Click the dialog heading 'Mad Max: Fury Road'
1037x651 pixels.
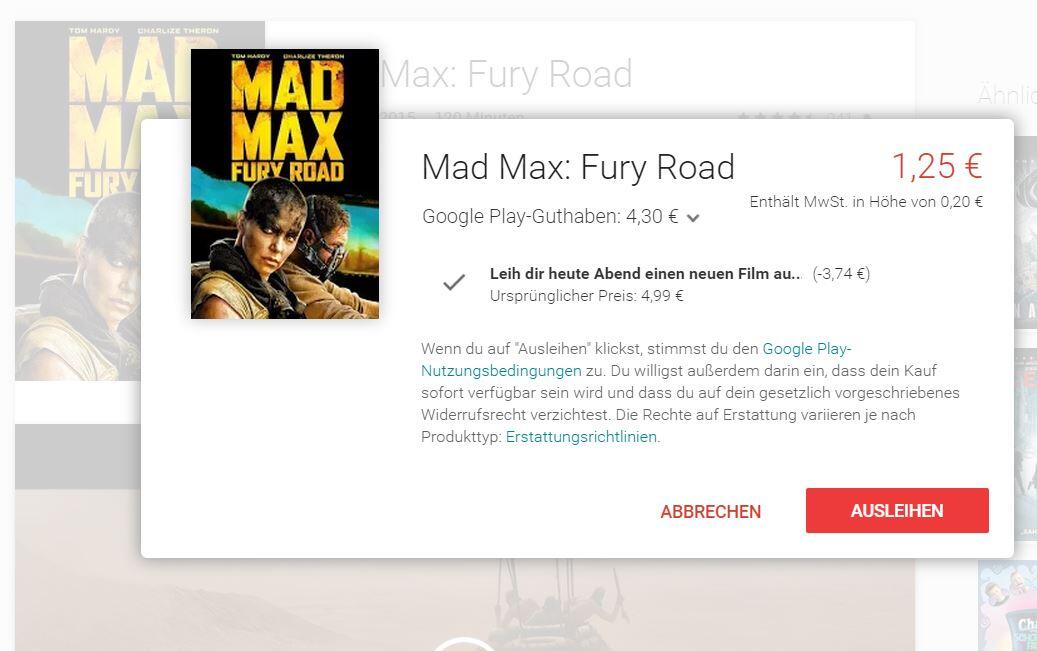(x=578, y=167)
